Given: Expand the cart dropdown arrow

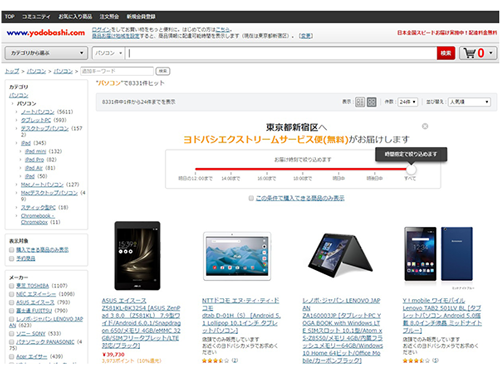Looking at the screenshot, I should coord(491,53).
